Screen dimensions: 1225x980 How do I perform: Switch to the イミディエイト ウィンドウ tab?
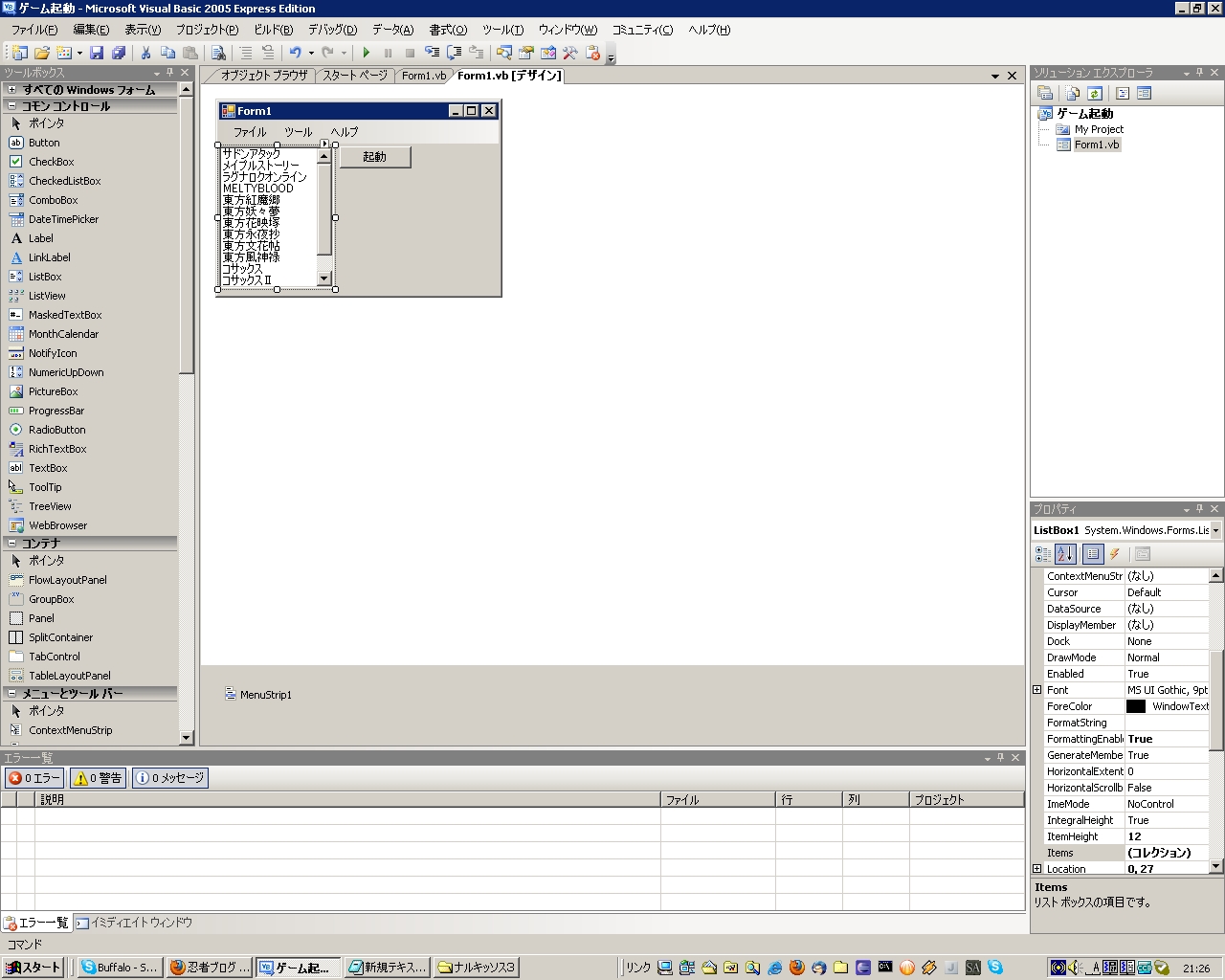click(134, 923)
